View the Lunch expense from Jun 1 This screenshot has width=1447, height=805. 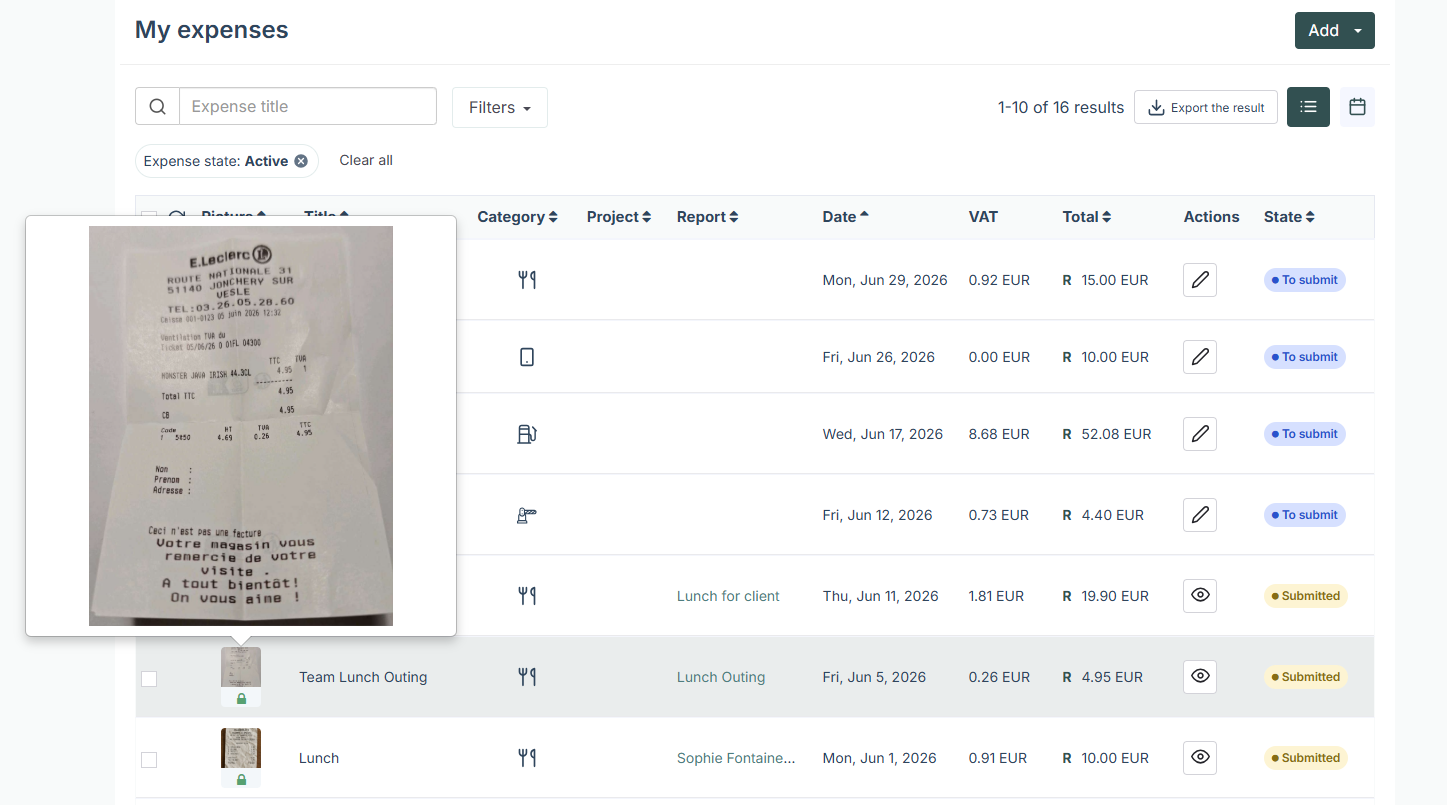click(x=1200, y=758)
